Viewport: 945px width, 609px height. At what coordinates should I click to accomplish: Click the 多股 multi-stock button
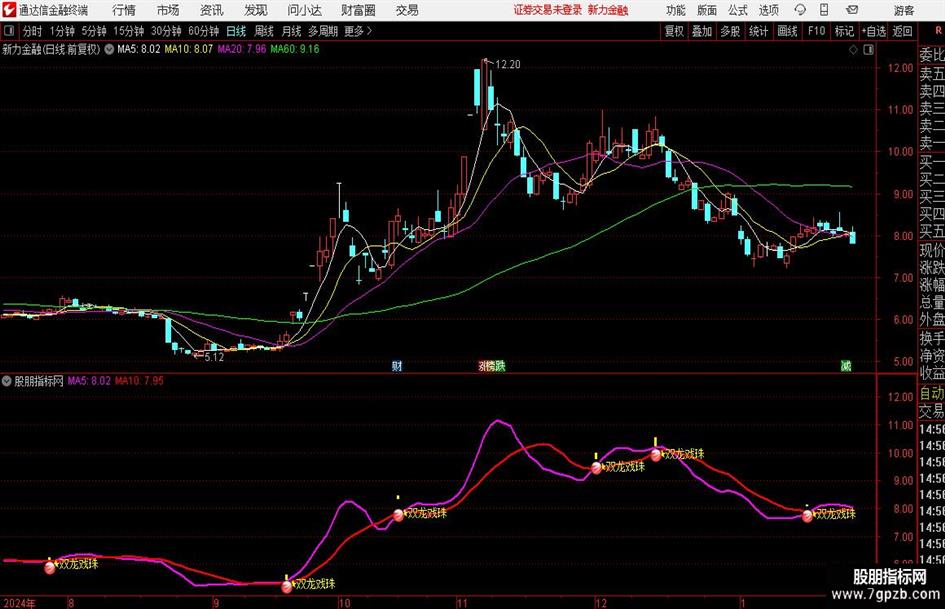click(x=730, y=31)
